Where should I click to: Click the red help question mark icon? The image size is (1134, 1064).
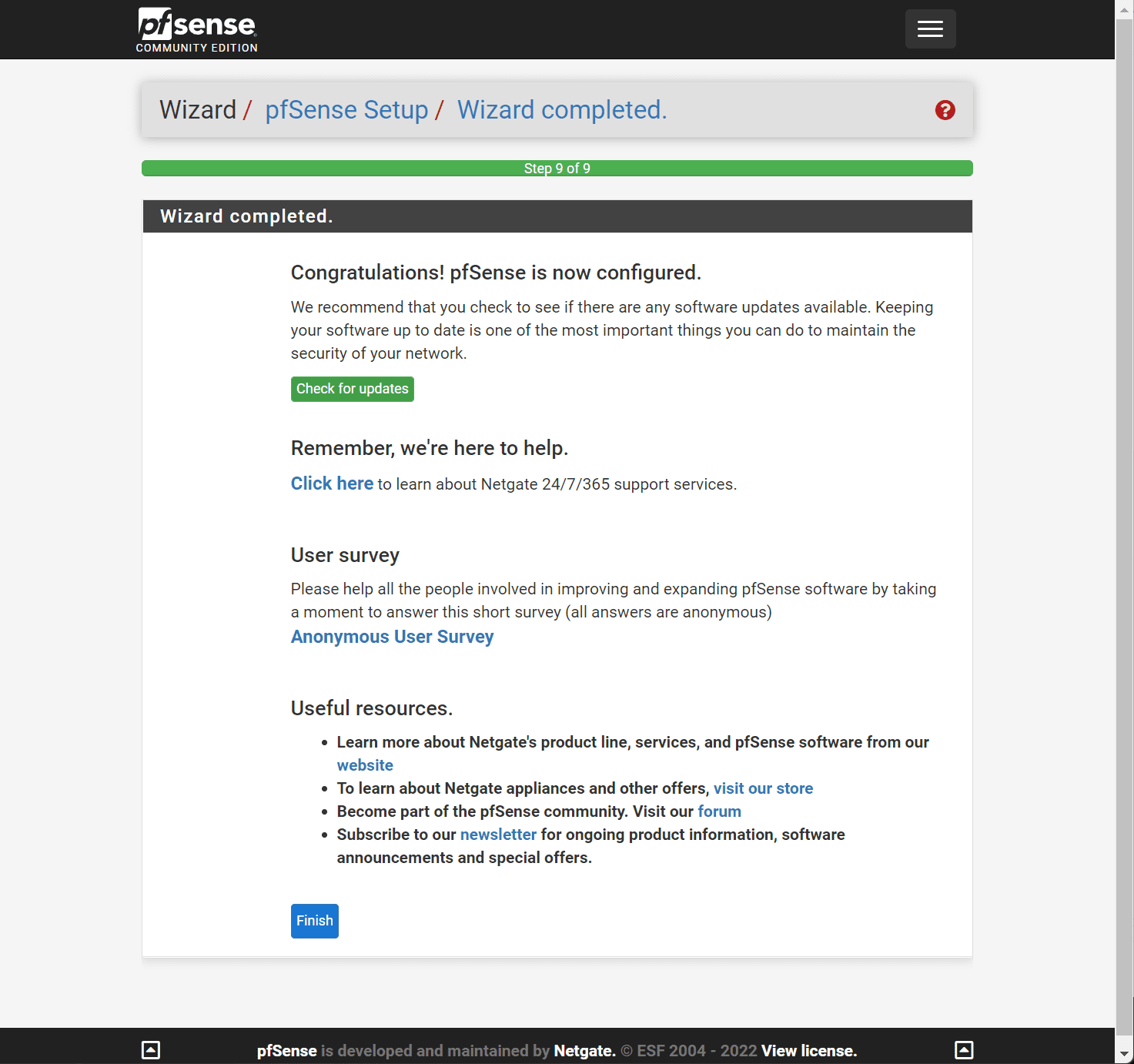[945, 110]
